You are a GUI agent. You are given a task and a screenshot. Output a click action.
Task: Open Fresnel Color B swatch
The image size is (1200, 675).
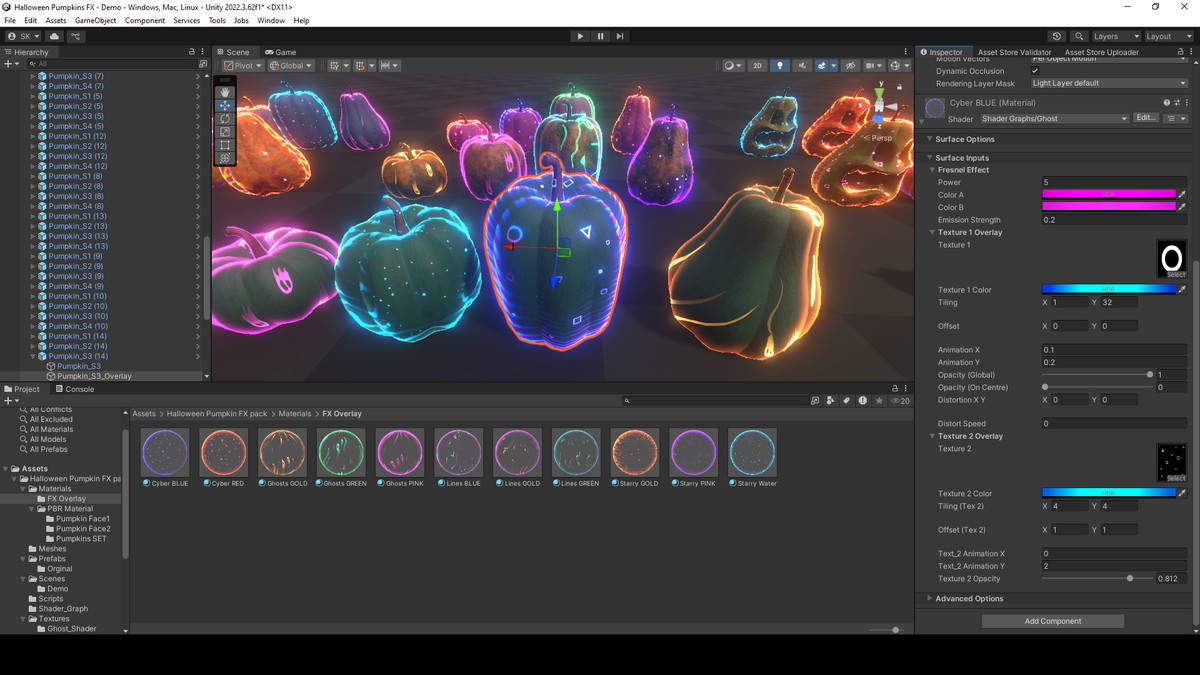1109,207
